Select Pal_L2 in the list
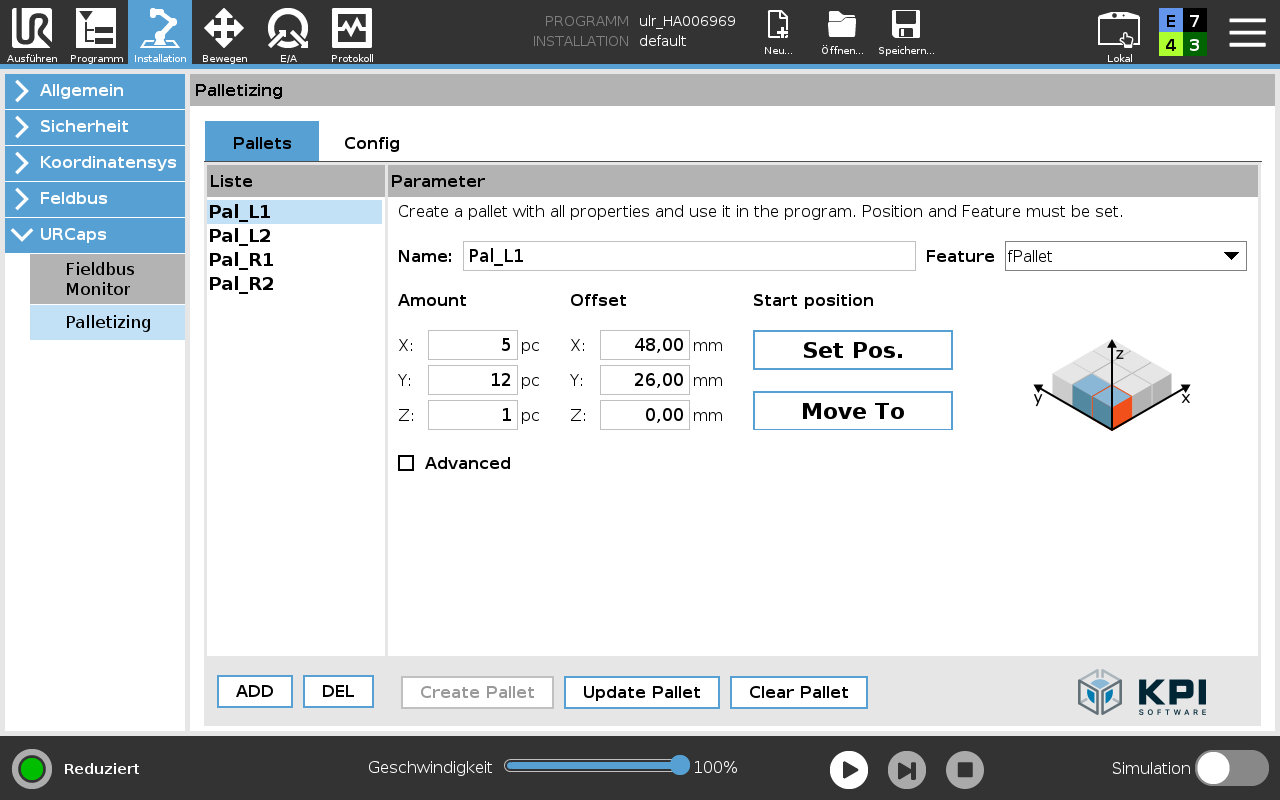This screenshot has height=800, width=1280. point(294,236)
